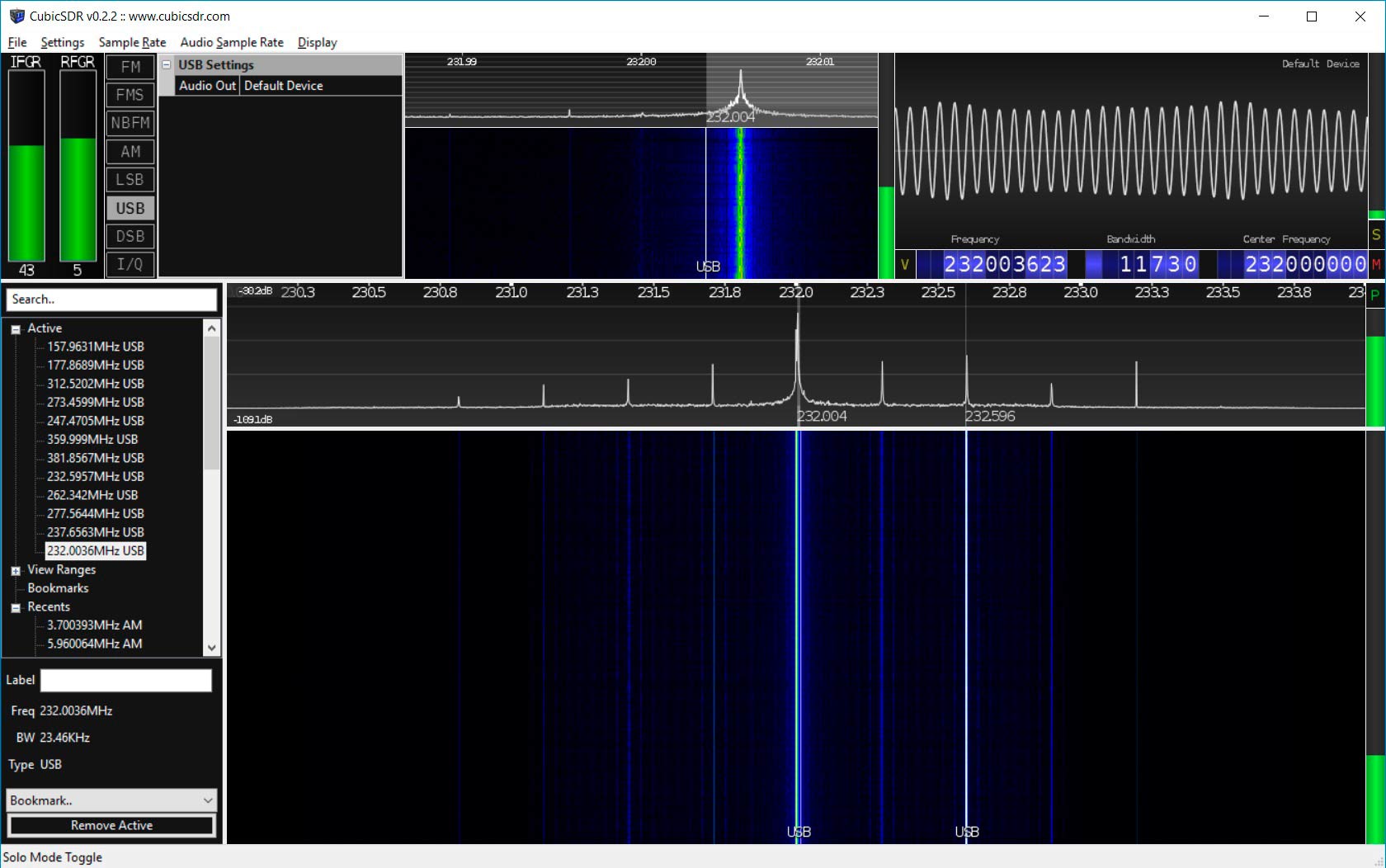1386x868 pixels.
Task: Open the Bookmark.. dropdown
Action: pyautogui.click(x=111, y=800)
